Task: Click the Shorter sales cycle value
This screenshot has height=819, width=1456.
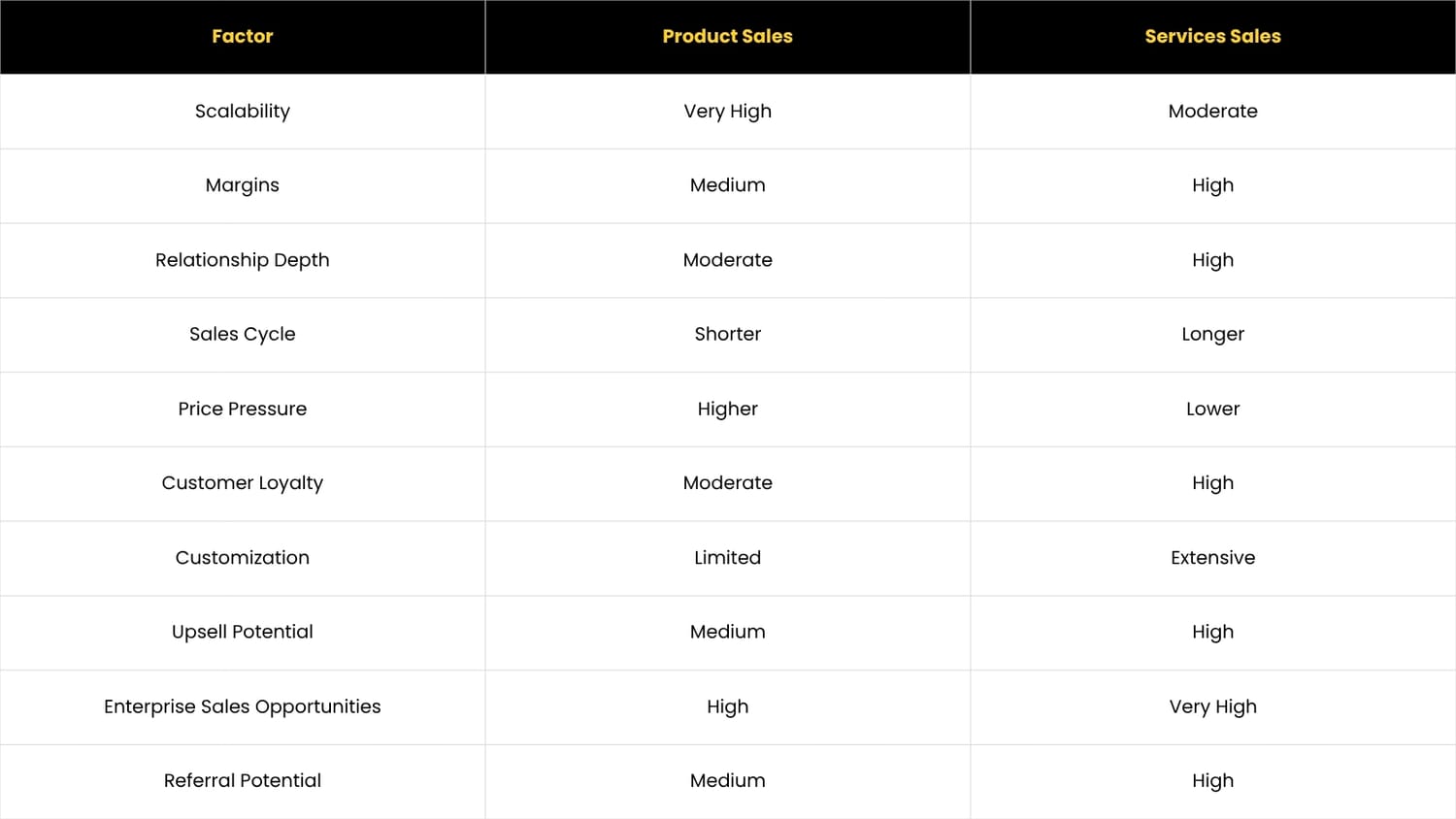Action: 728,334
